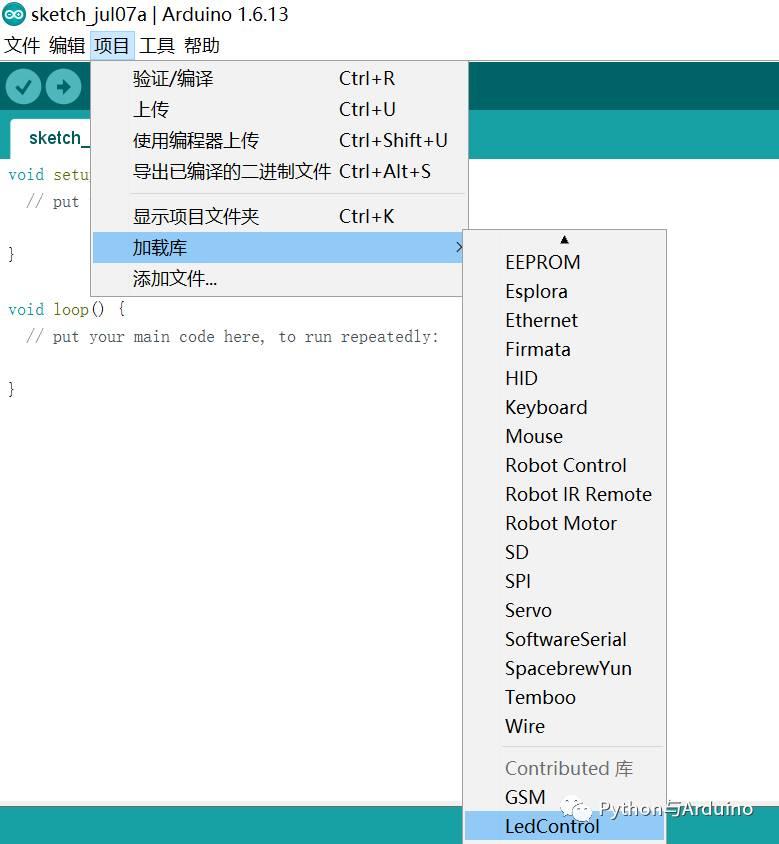Screen dimensions: 779x844
Task: Open the 工具 menu
Action: coord(157,46)
